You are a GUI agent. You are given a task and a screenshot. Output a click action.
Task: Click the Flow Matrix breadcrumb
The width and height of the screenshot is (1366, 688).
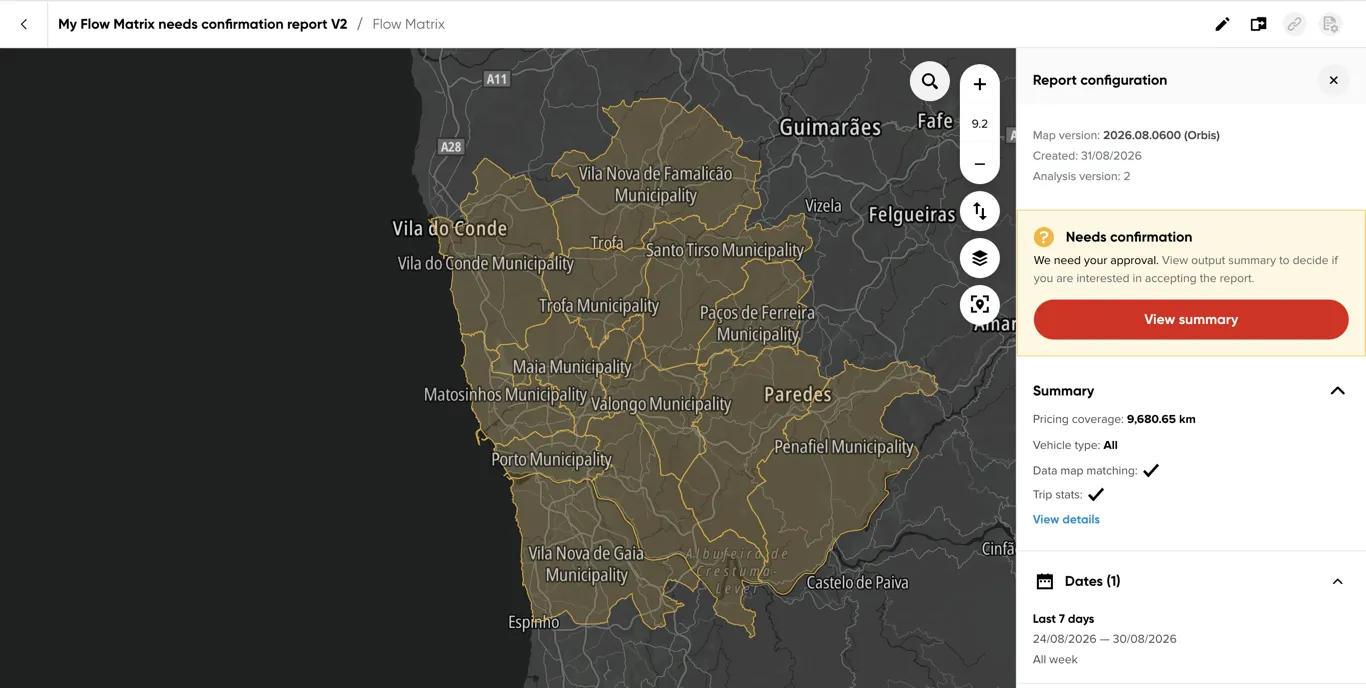[408, 24]
